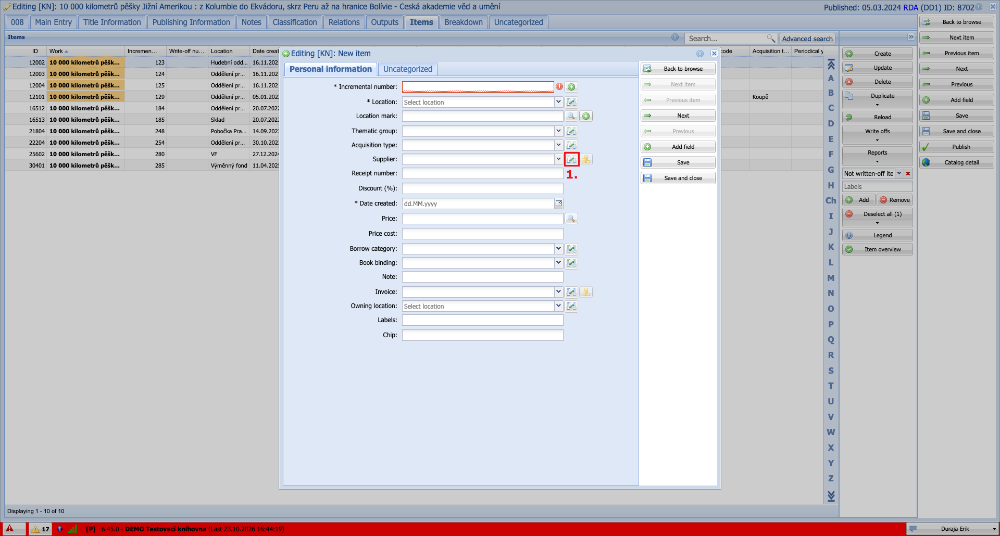The height and width of the screenshot is (536, 1000).
Task: Click Add field in New item dialog
Action: 678,147
